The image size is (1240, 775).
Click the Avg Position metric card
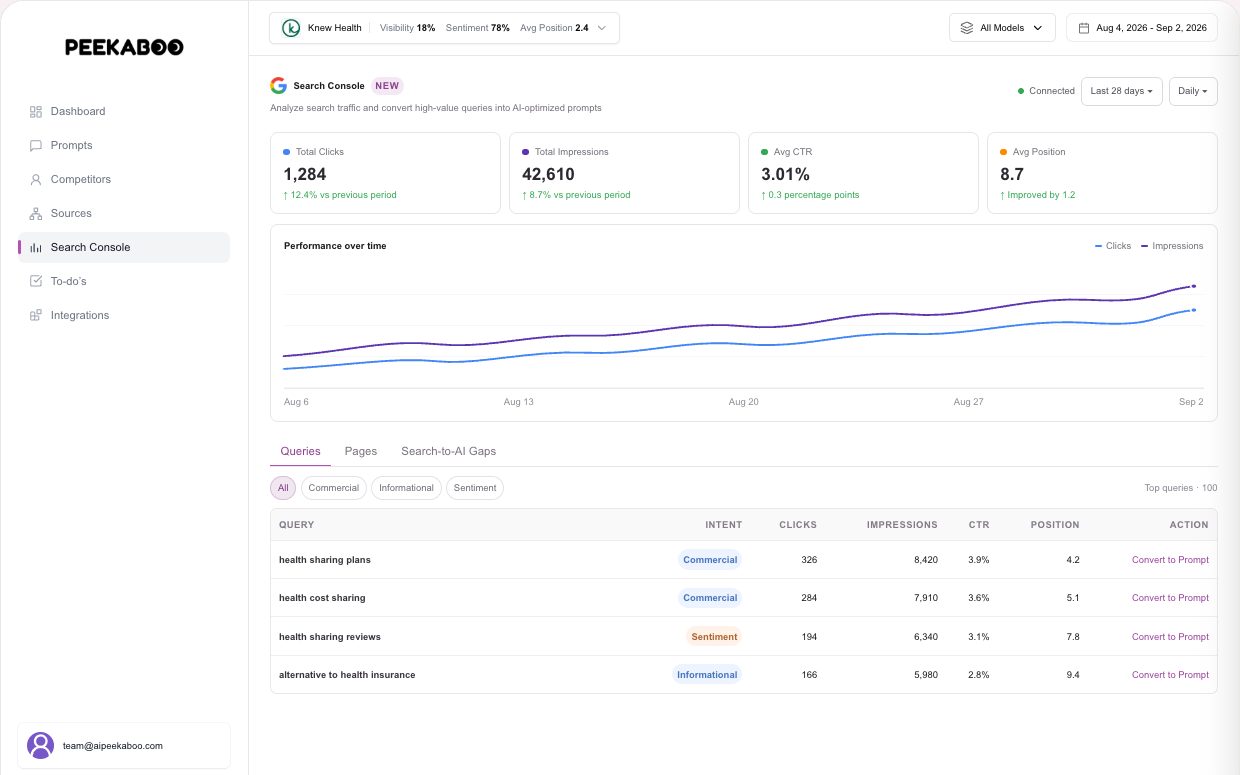tap(1102, 173)
